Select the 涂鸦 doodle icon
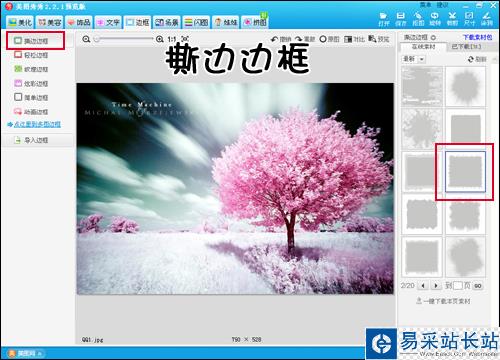This screenshot has height=360, width=500. [486, 19]
